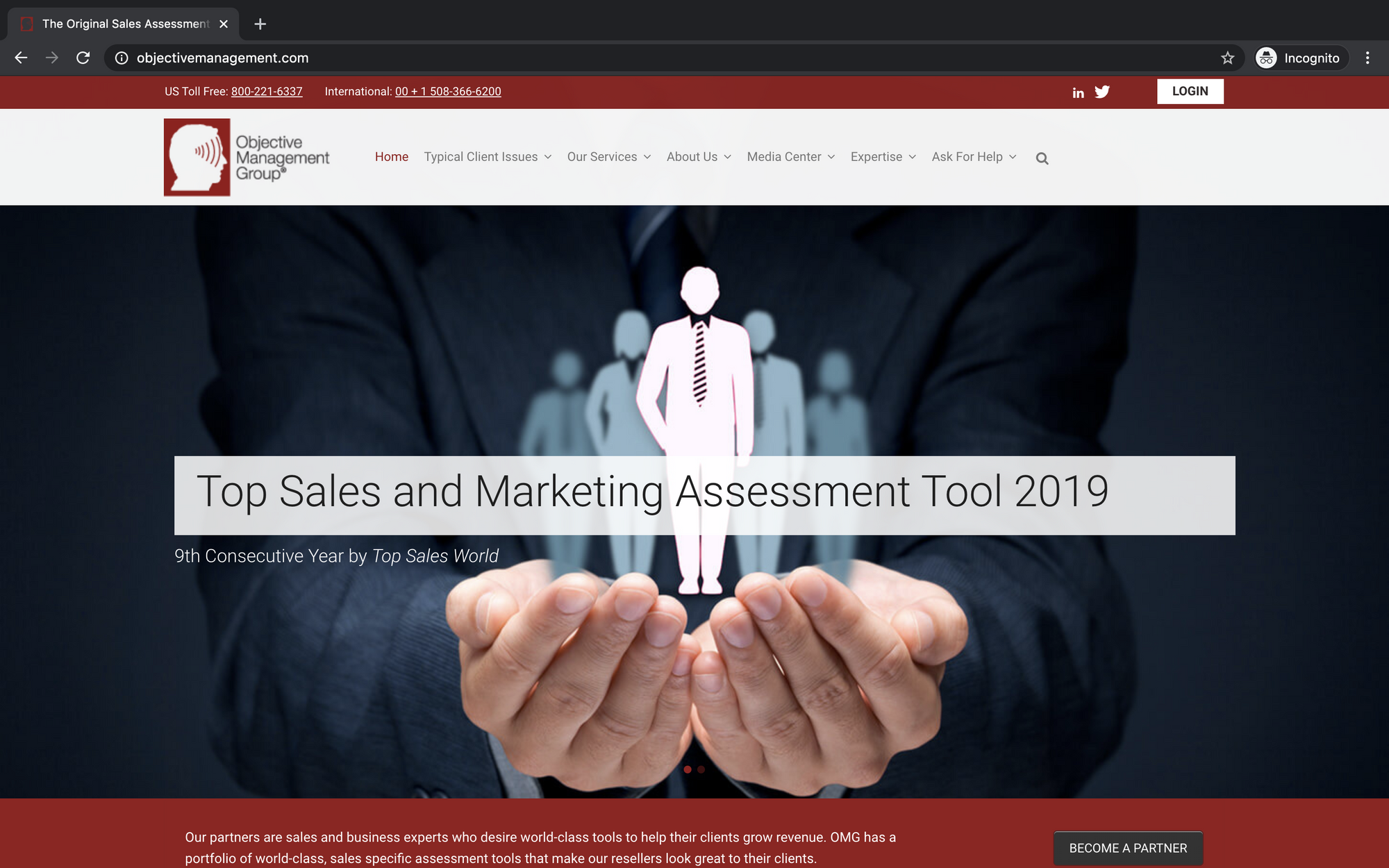Go to the Home menu item

click(x=392, y=157)
